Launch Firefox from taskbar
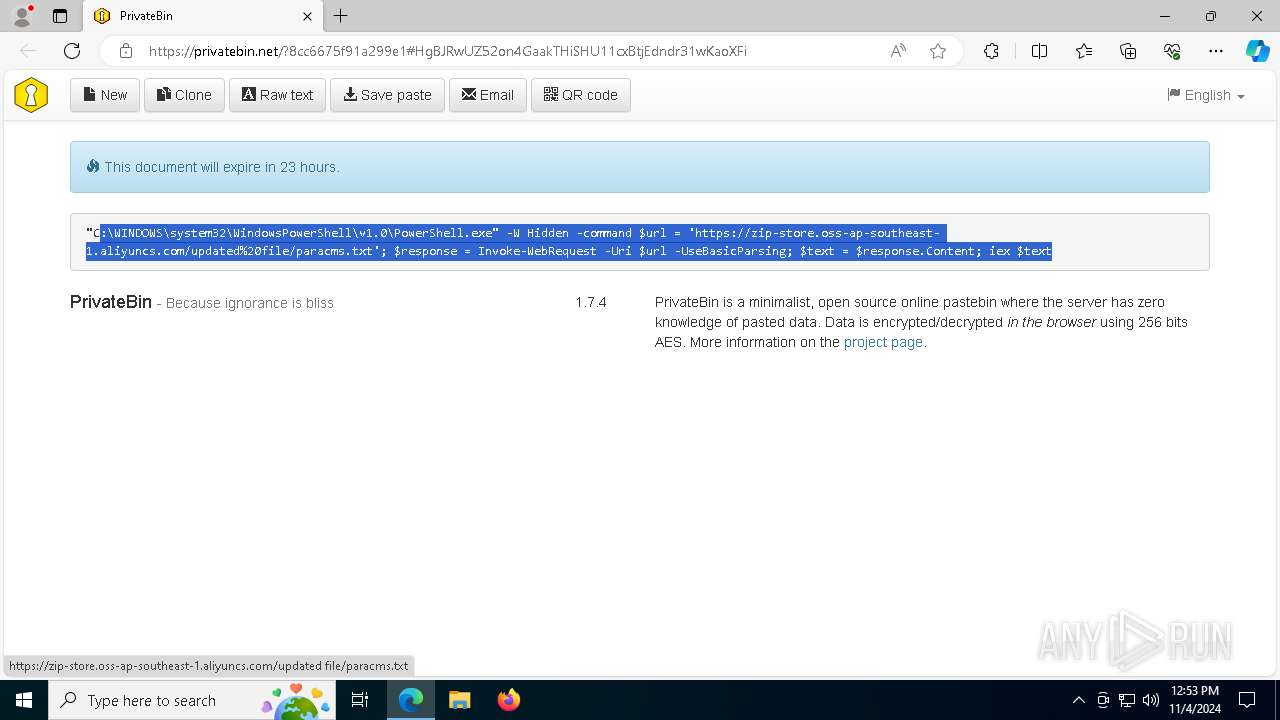 pos(509,700)
